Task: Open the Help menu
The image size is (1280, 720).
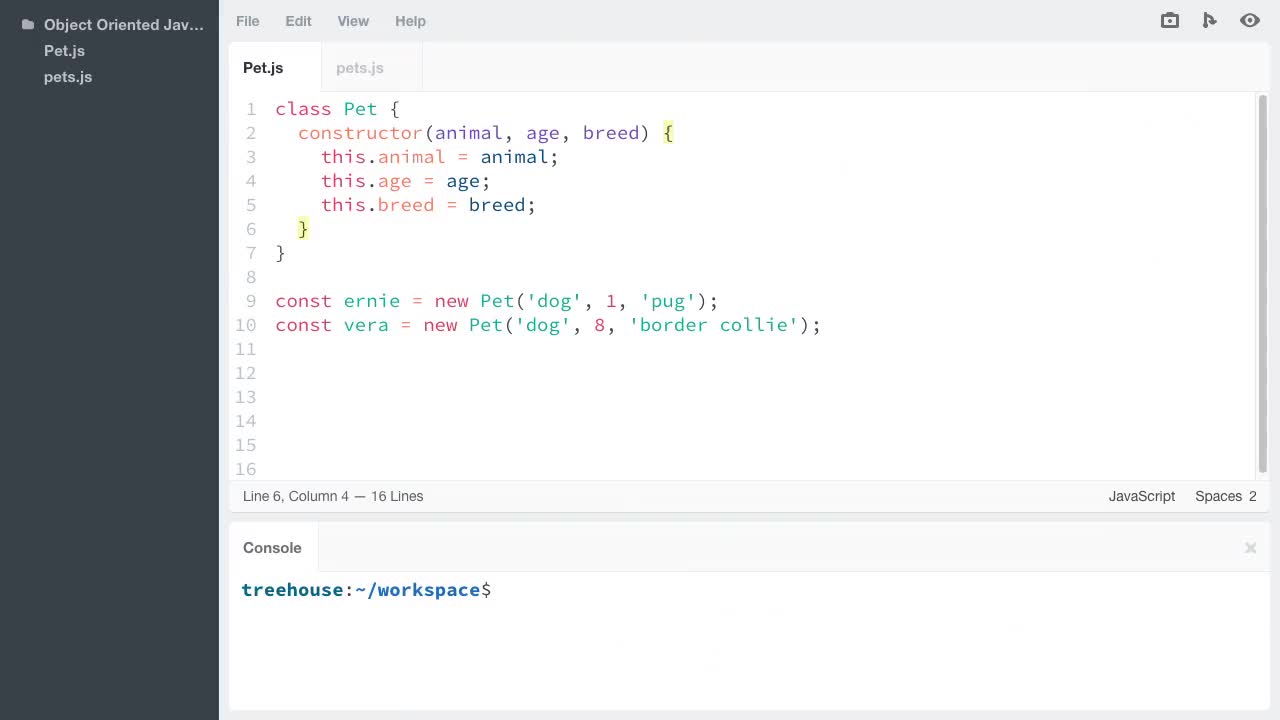Action: 410,21
